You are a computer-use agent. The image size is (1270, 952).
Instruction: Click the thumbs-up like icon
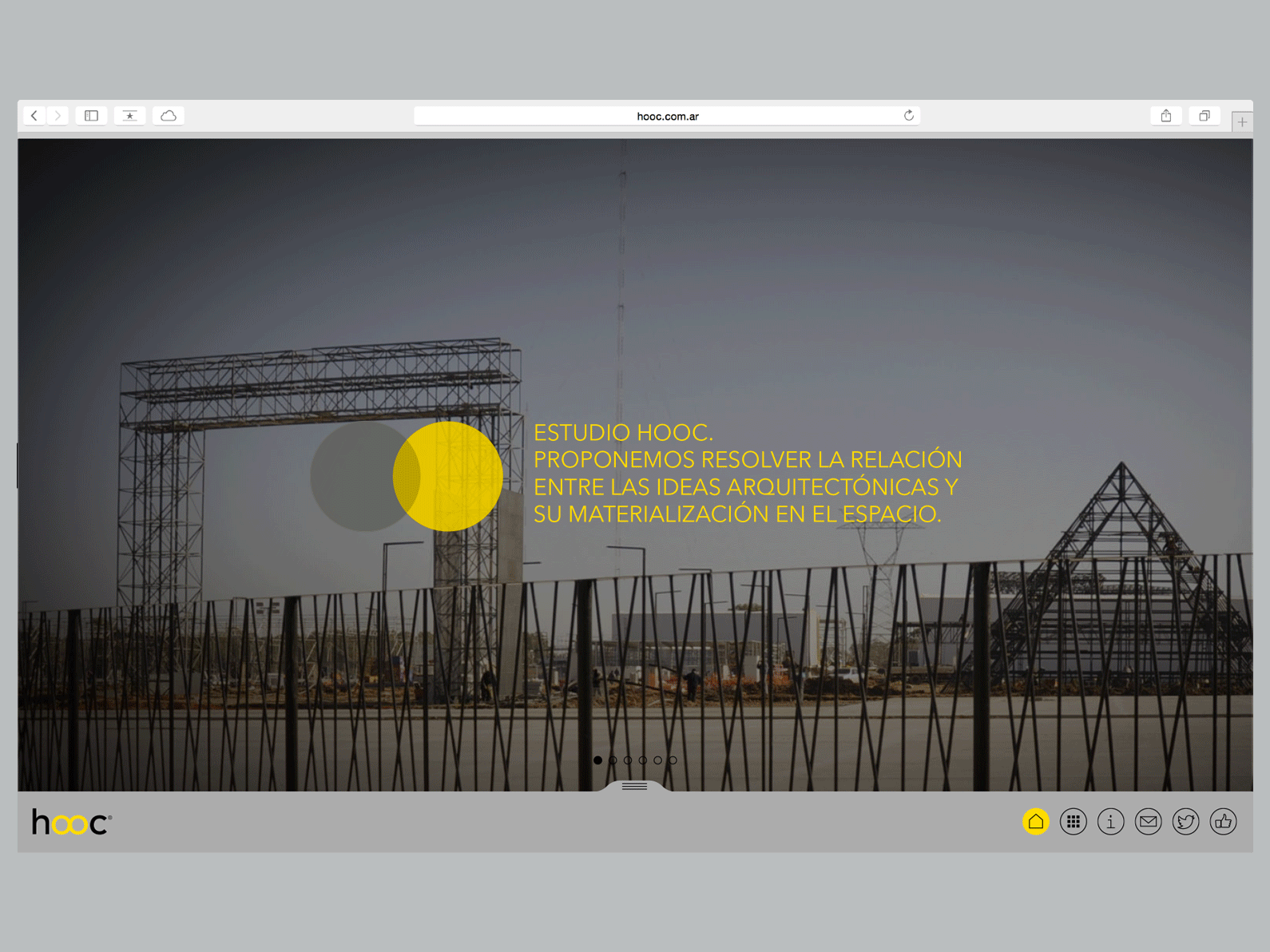(1224, 822)
